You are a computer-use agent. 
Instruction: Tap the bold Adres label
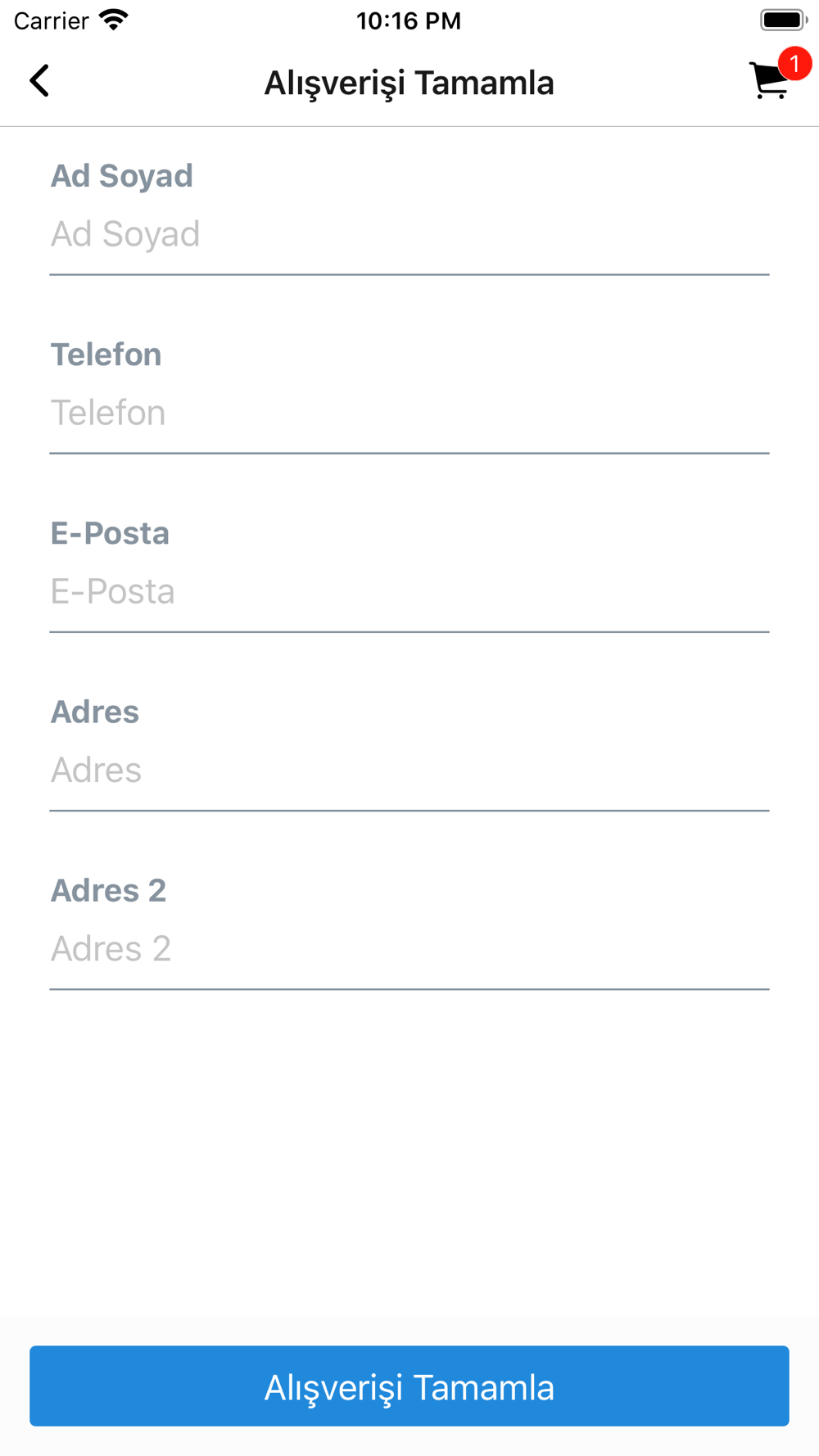[x=95, y=712]
